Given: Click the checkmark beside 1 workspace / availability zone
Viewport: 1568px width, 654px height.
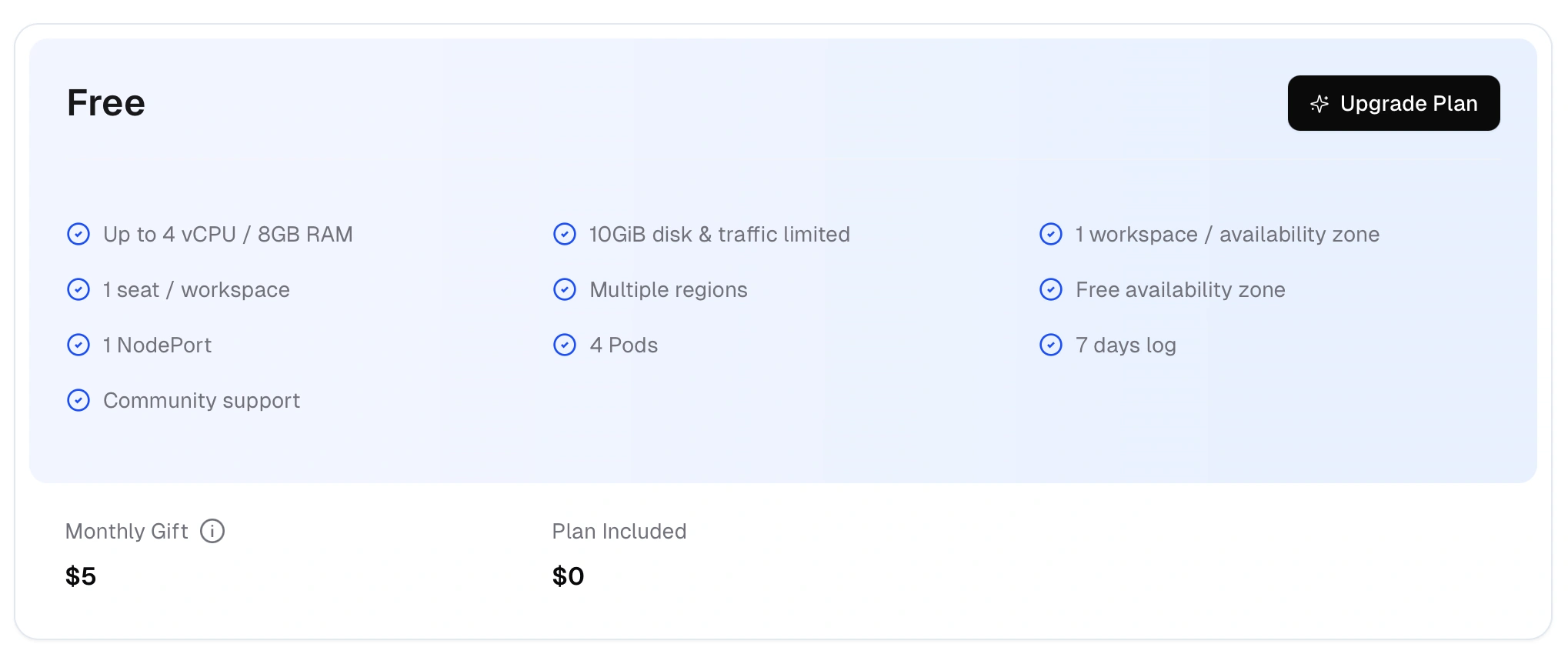Looking at the screenshot, I should (1051, 234).
